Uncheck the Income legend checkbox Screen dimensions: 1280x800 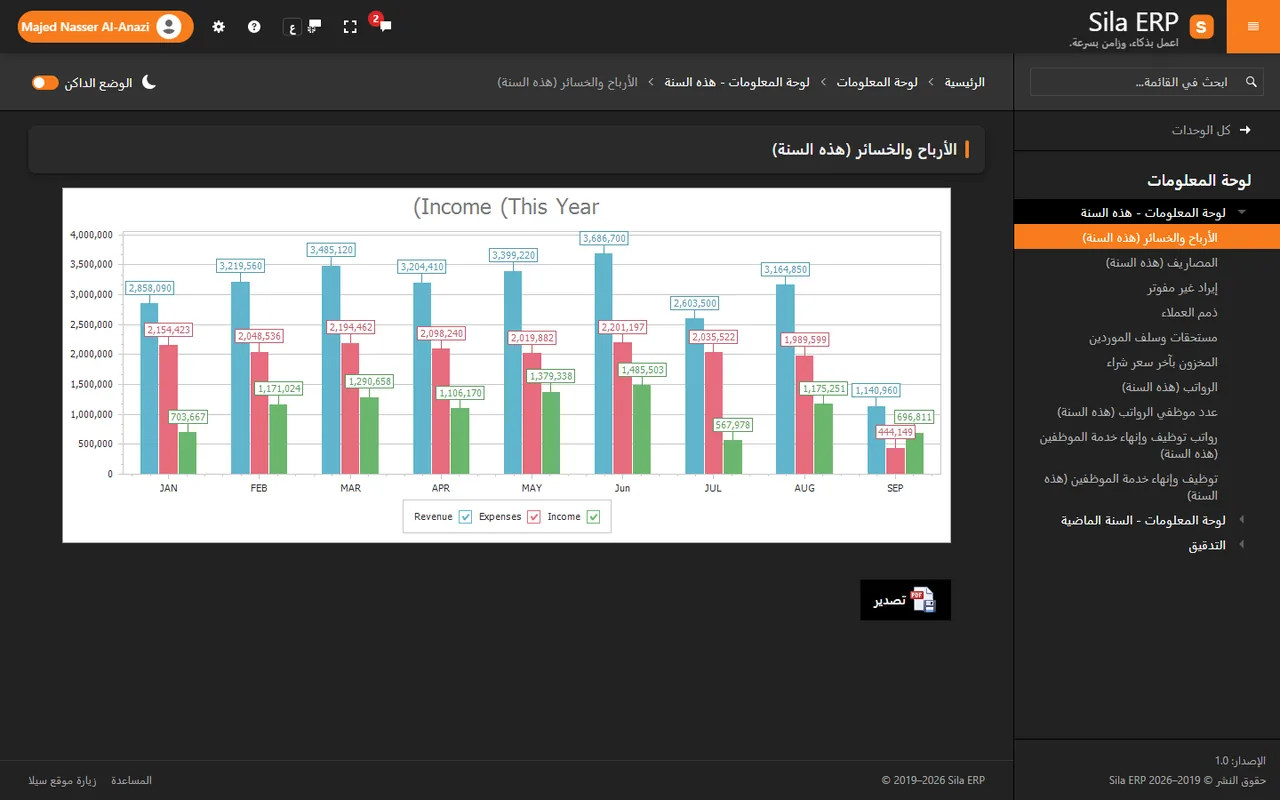[593, 517]
